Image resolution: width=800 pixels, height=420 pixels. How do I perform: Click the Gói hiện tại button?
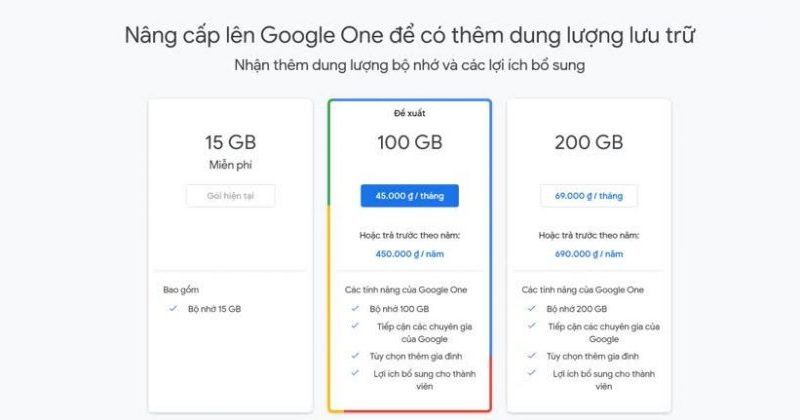pyautogui.click(x=230, y=196)
